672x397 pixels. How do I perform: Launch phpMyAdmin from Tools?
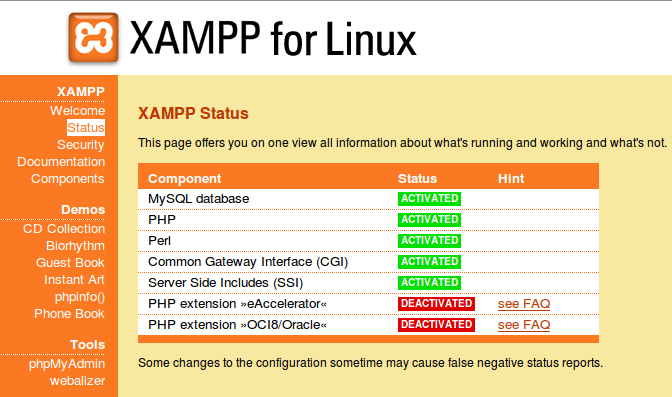pos(66,364)
